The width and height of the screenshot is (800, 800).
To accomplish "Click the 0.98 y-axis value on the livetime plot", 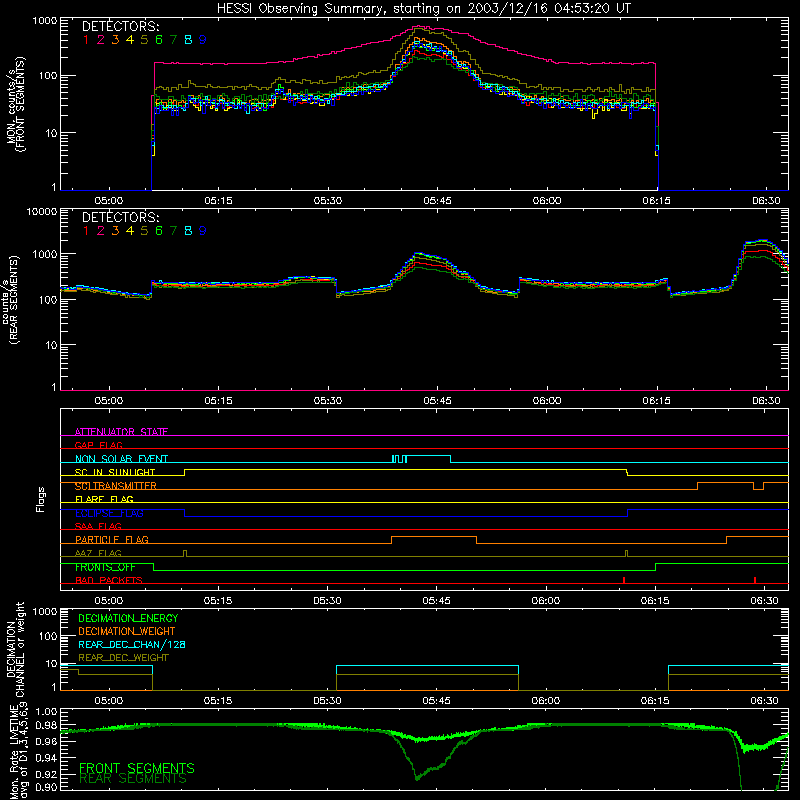I will (46, 726).
